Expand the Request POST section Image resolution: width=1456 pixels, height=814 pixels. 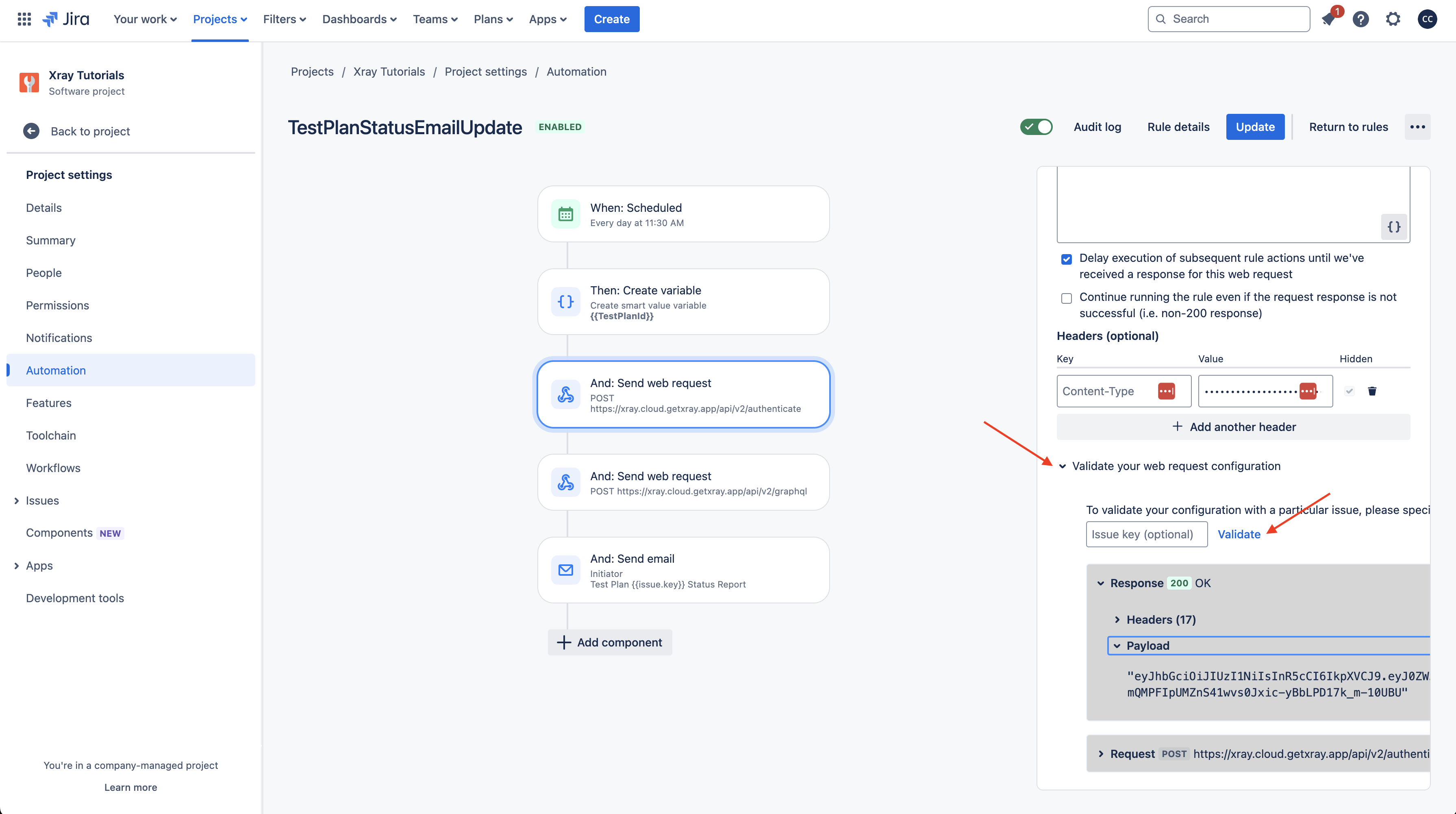(x=1100, y=754)
